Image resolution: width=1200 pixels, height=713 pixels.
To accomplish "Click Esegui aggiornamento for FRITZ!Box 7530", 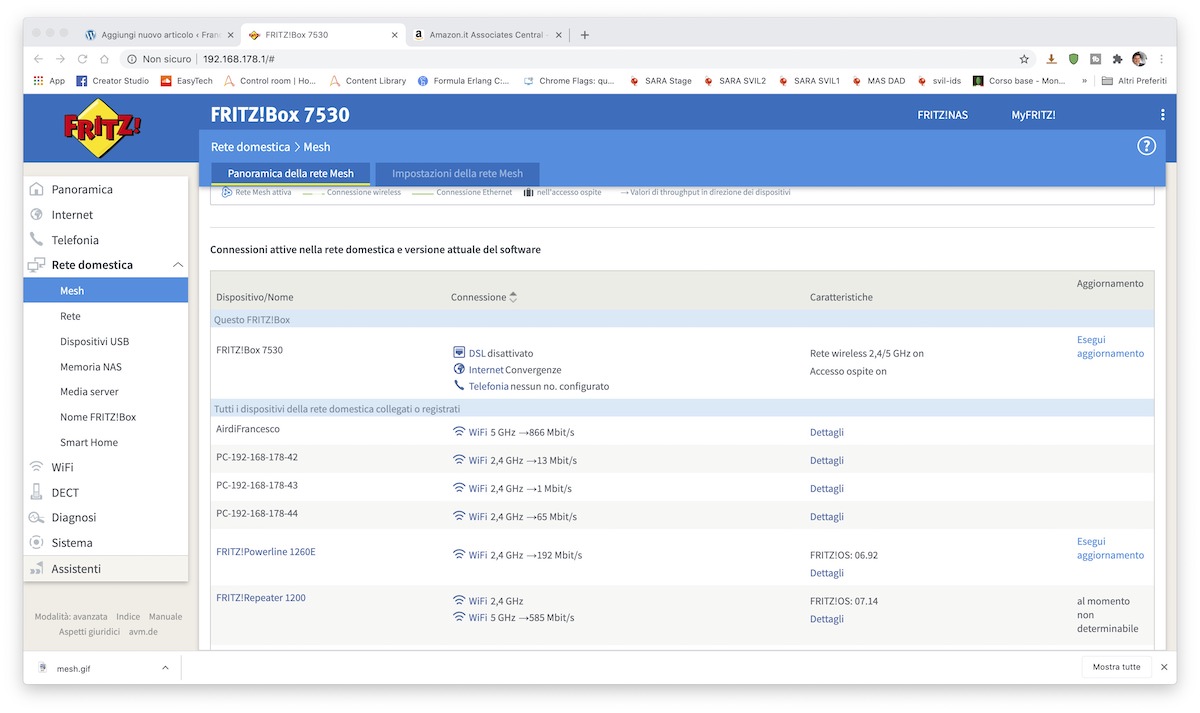I will 1110,346.
